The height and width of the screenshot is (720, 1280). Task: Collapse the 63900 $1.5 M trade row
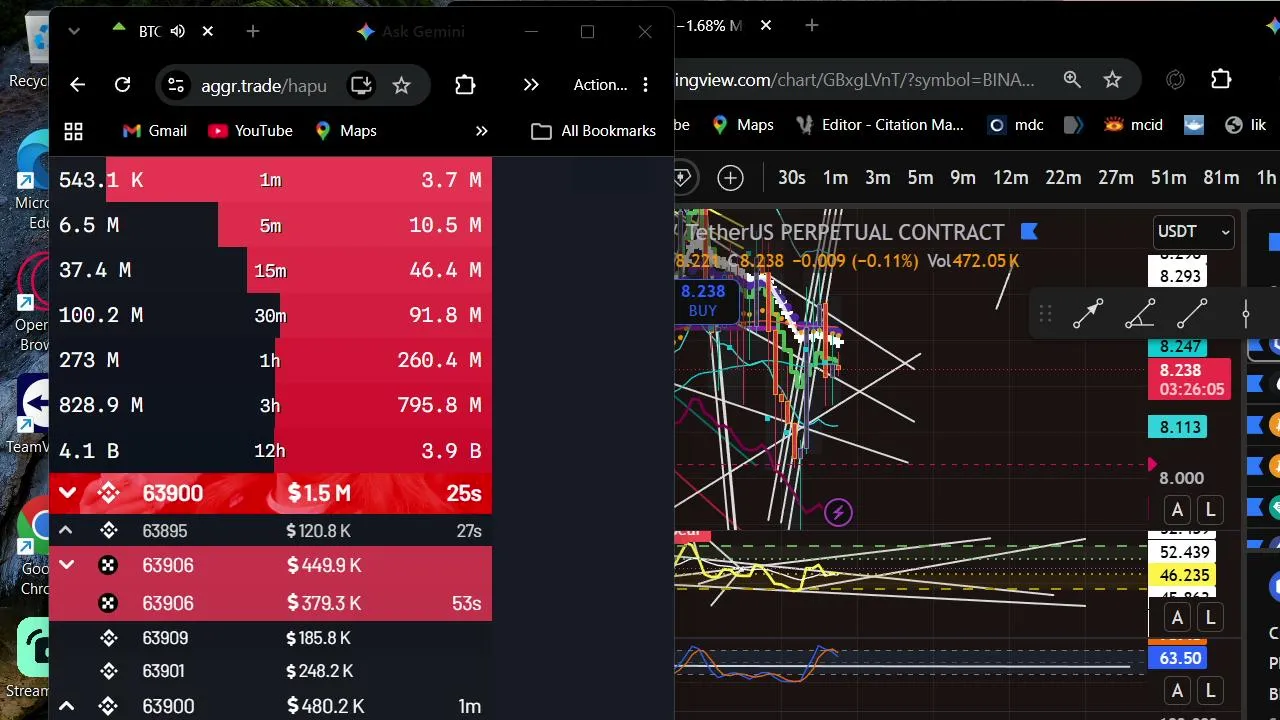67,493
